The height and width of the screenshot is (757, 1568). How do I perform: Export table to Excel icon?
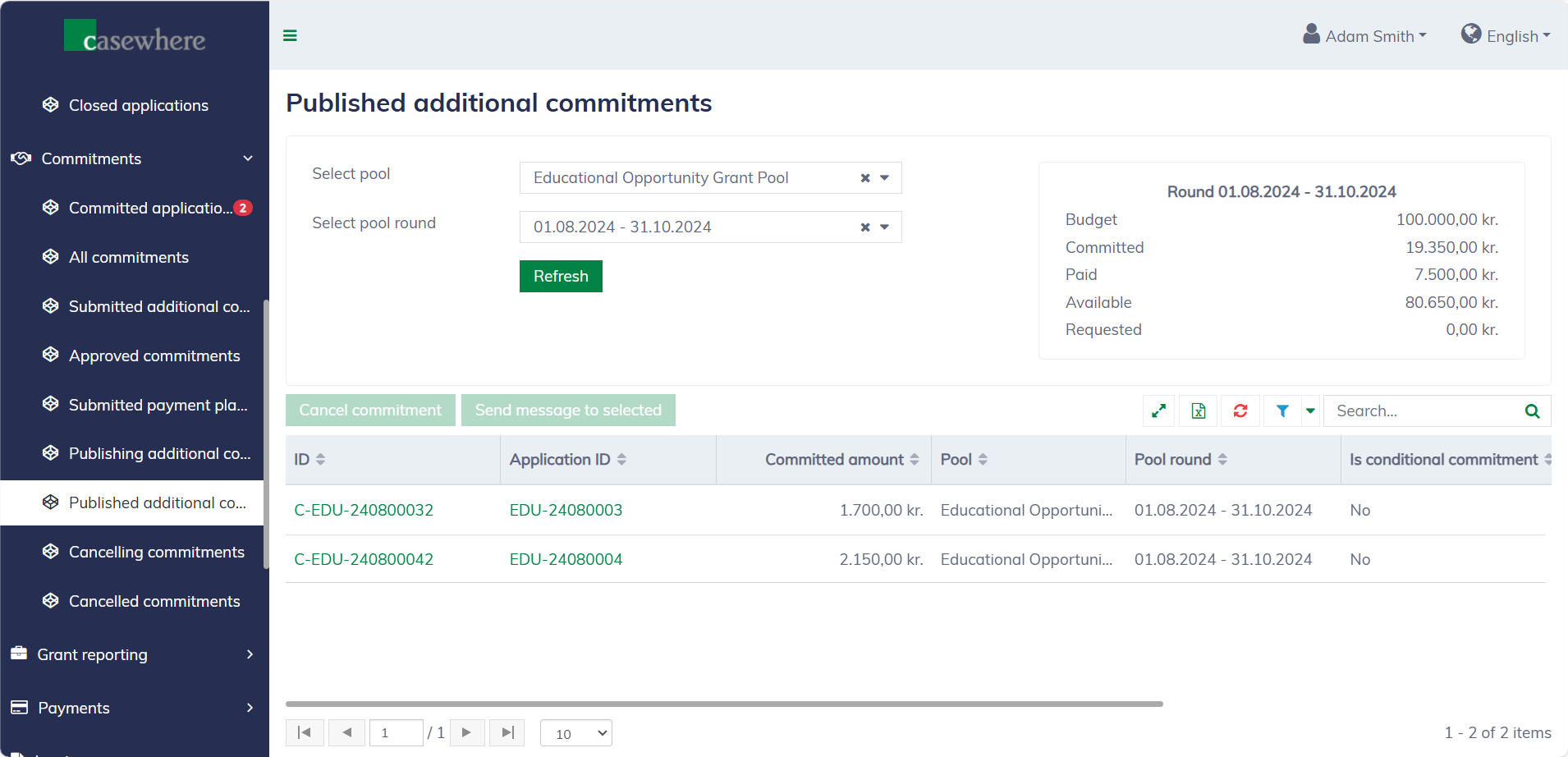click(1199, 411)
